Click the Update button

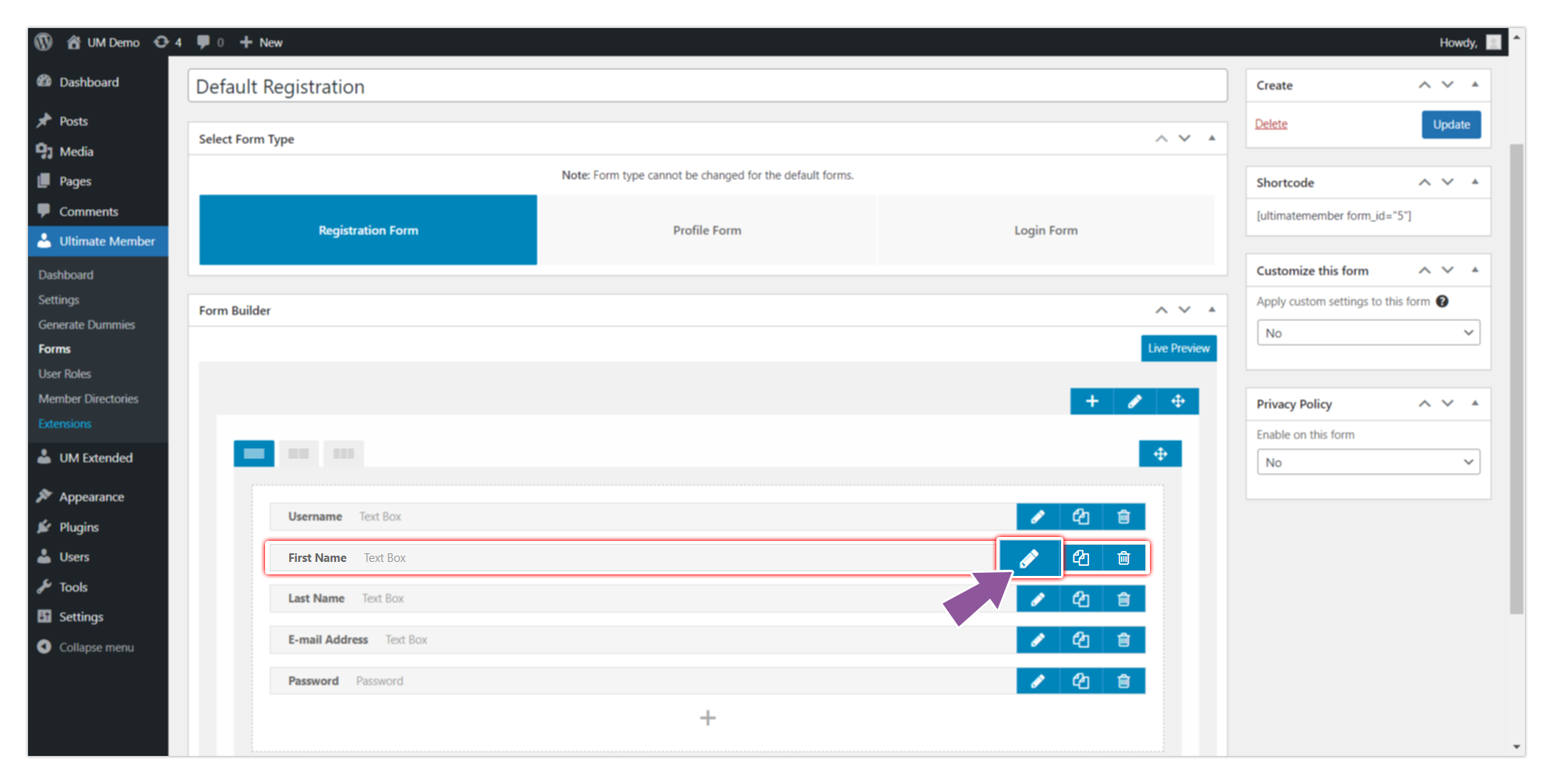pos(1451,125)
